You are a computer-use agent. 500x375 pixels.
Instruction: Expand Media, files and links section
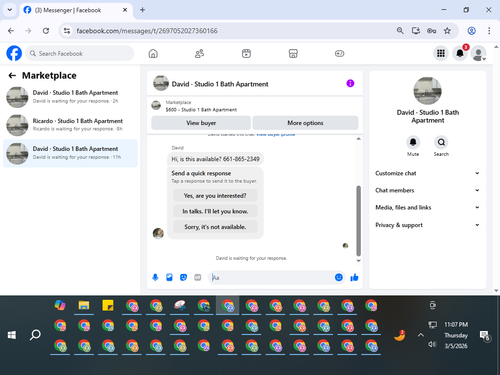(x=427, y=207)
